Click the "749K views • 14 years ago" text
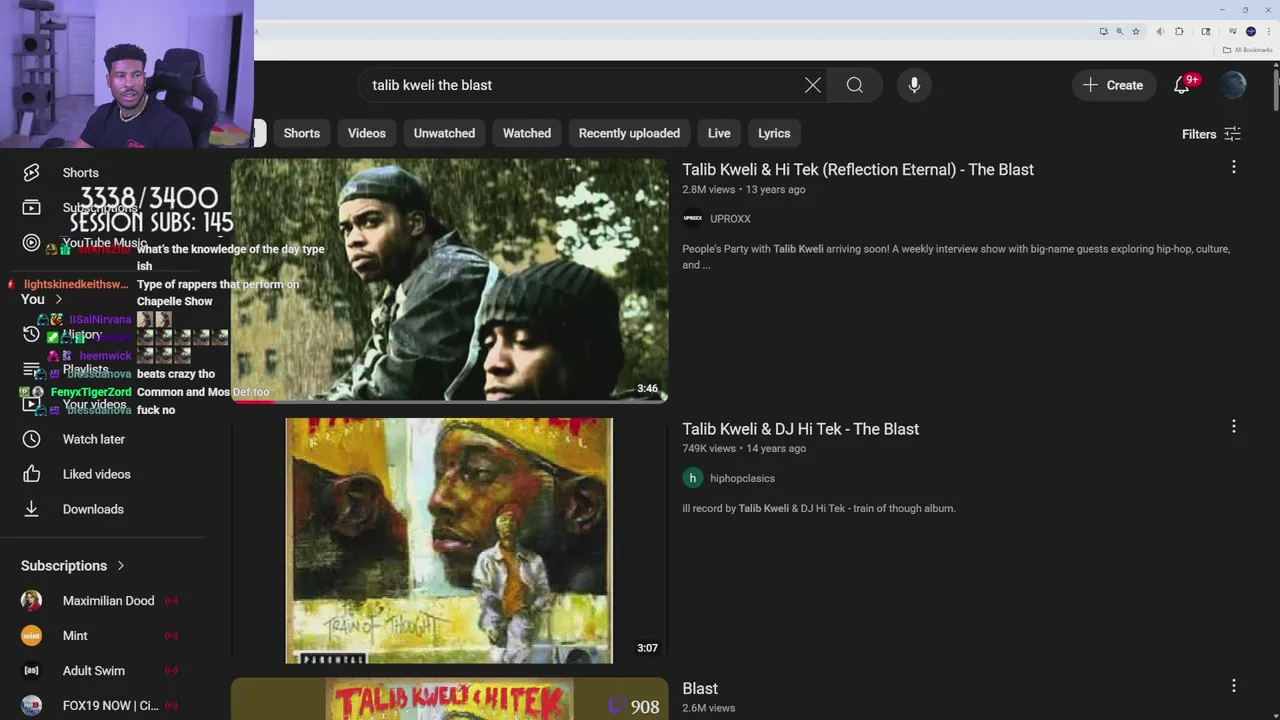The image size is (1280, 720). (744, 448)
